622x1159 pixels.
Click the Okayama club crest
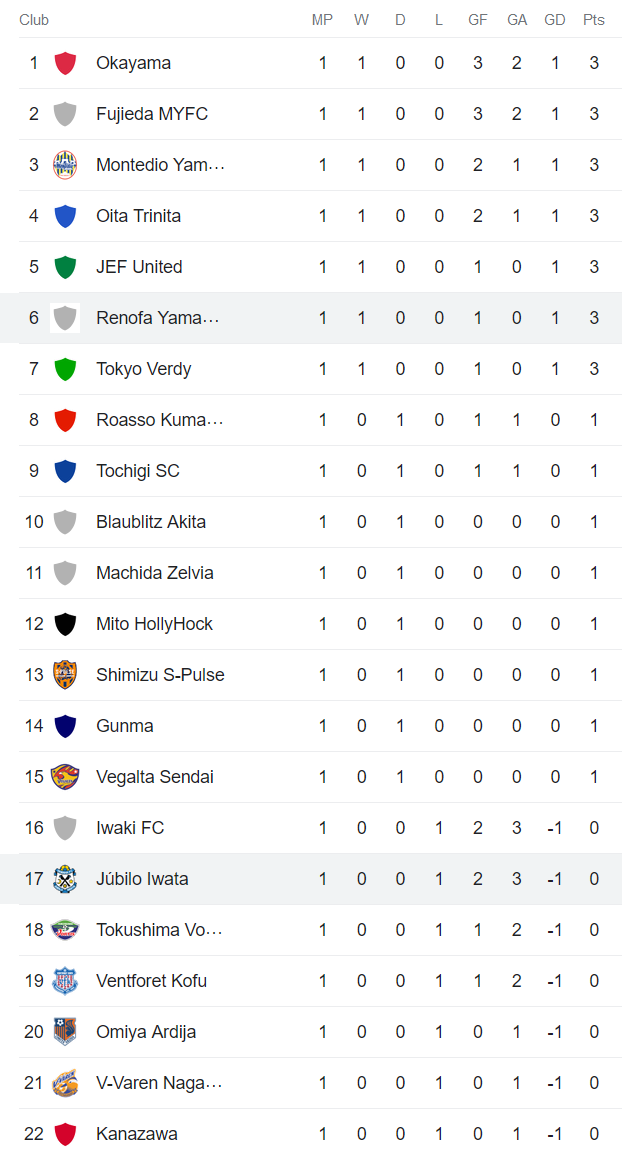[x=64, y=62]
